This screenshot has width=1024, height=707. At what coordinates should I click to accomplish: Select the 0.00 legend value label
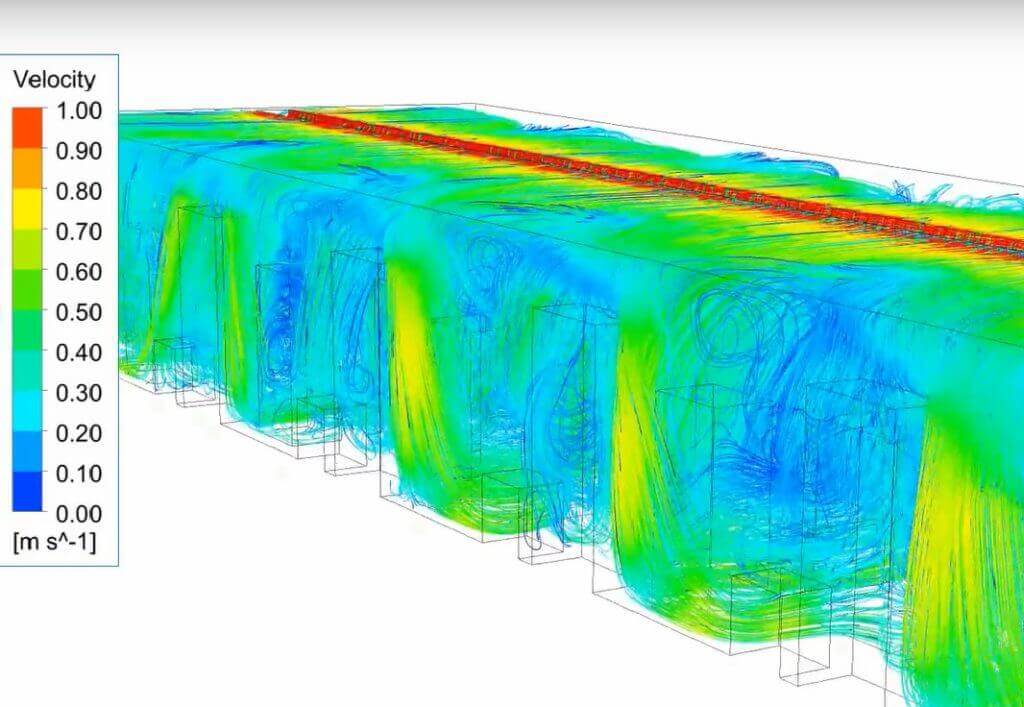(78, 513)
